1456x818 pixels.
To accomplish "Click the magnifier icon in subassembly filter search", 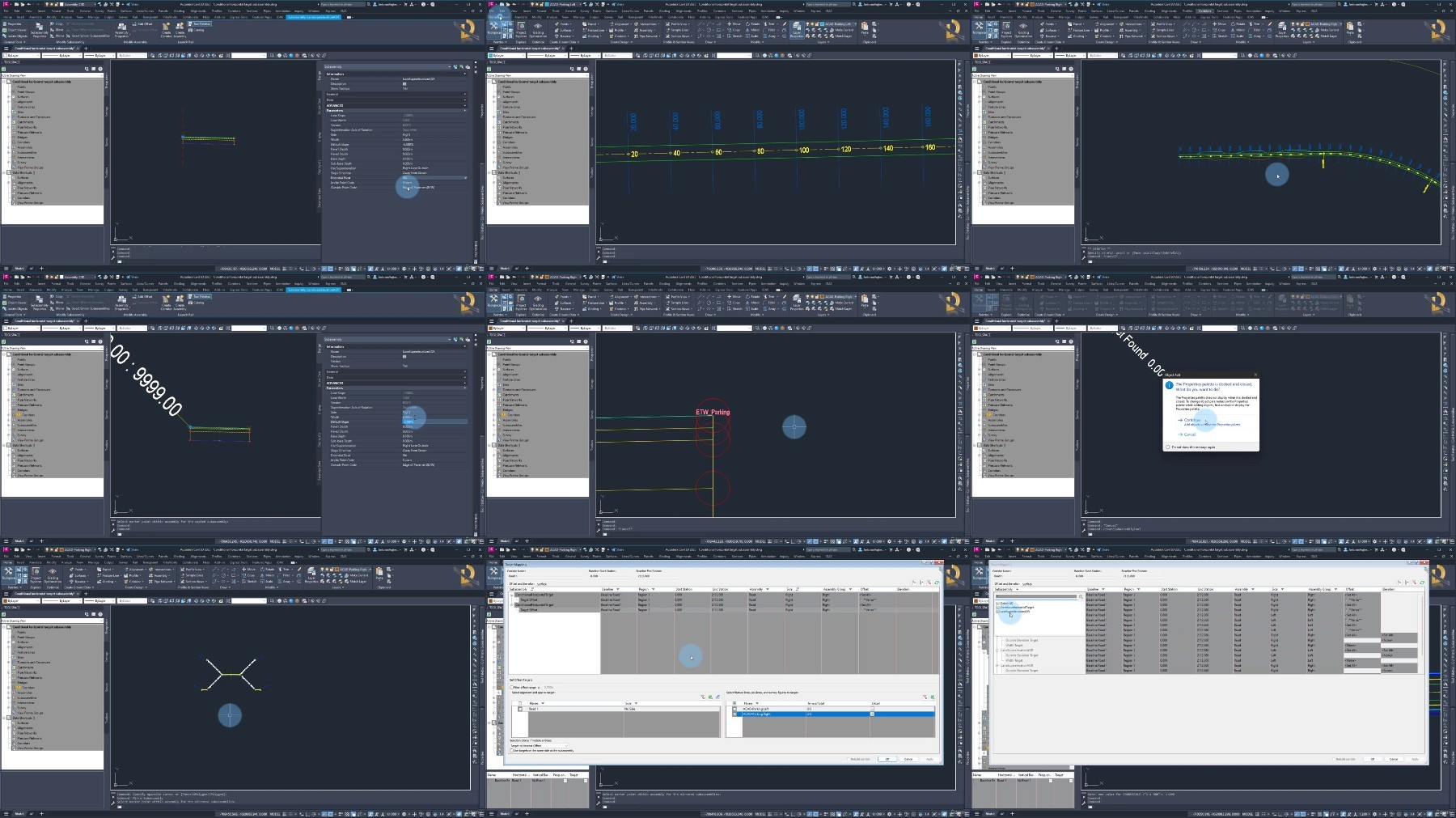I will coord(1081,596).
